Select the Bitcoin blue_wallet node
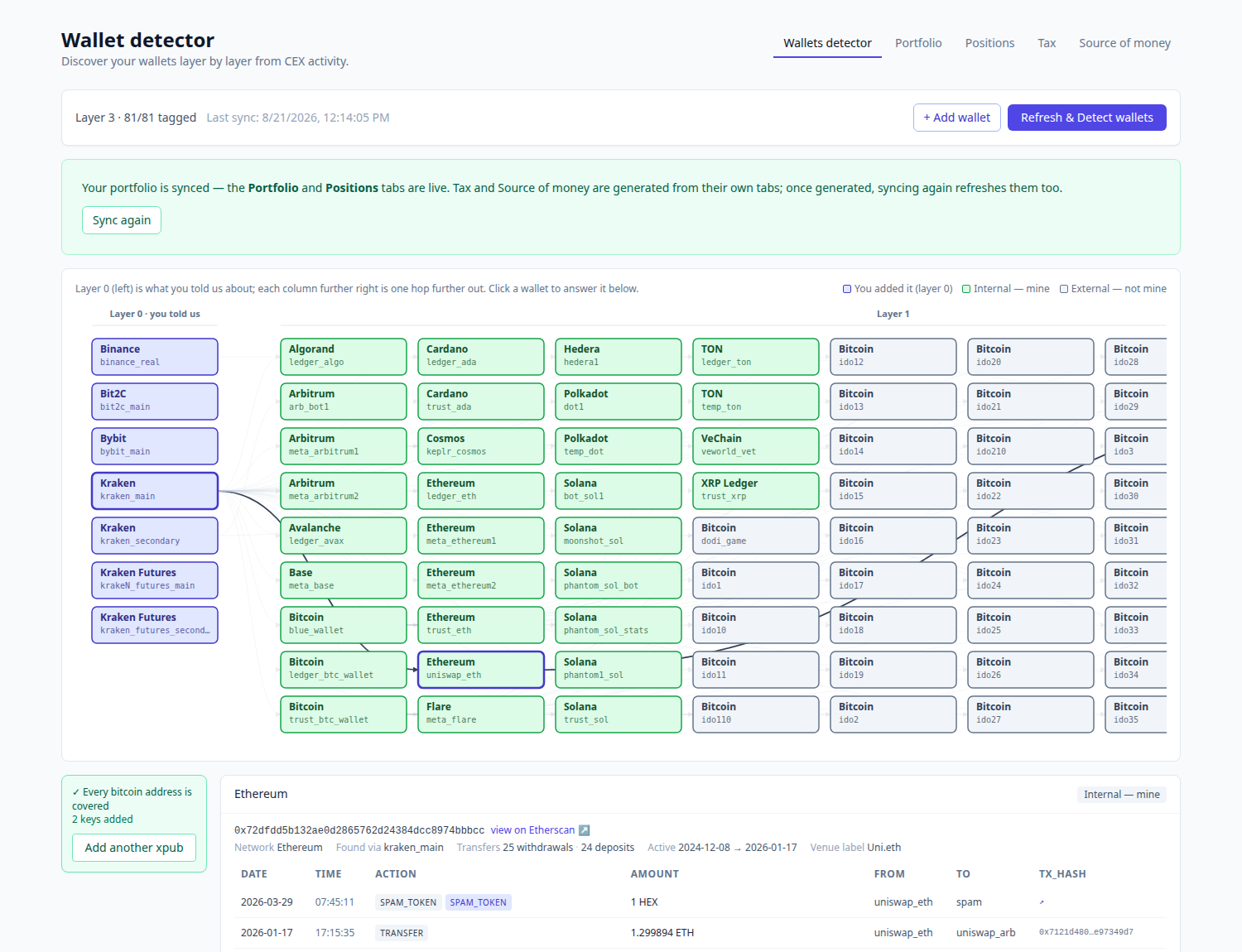Screen dimensions: 1242x952 point(344,625)
